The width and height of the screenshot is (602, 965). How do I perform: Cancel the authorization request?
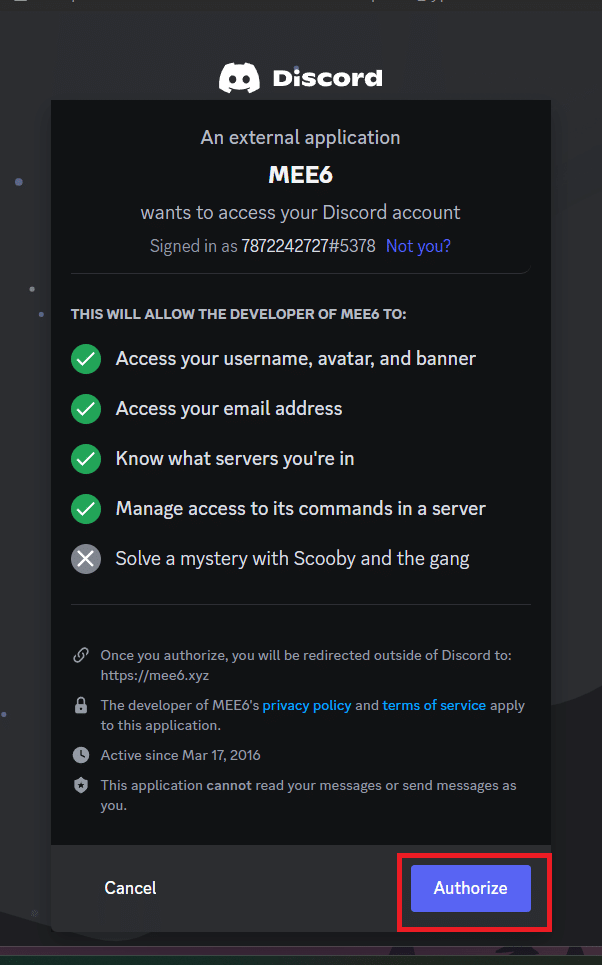click(x=130, y=888)
